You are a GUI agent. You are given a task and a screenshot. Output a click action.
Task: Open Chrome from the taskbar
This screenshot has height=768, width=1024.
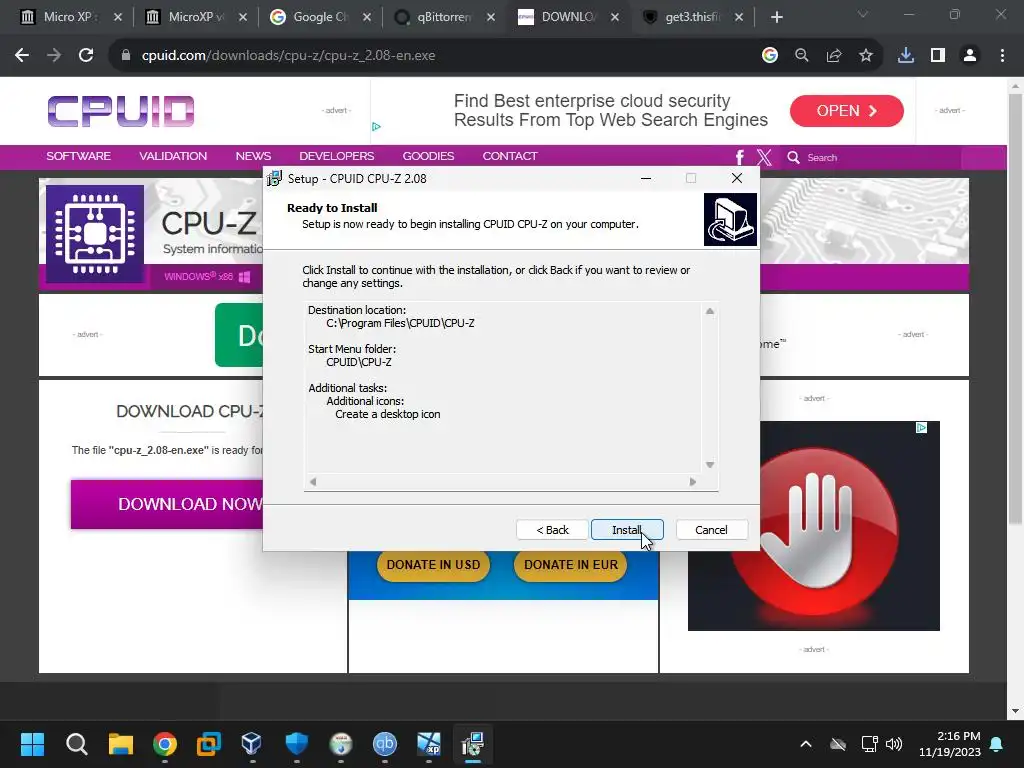click(x=165, y=744)
